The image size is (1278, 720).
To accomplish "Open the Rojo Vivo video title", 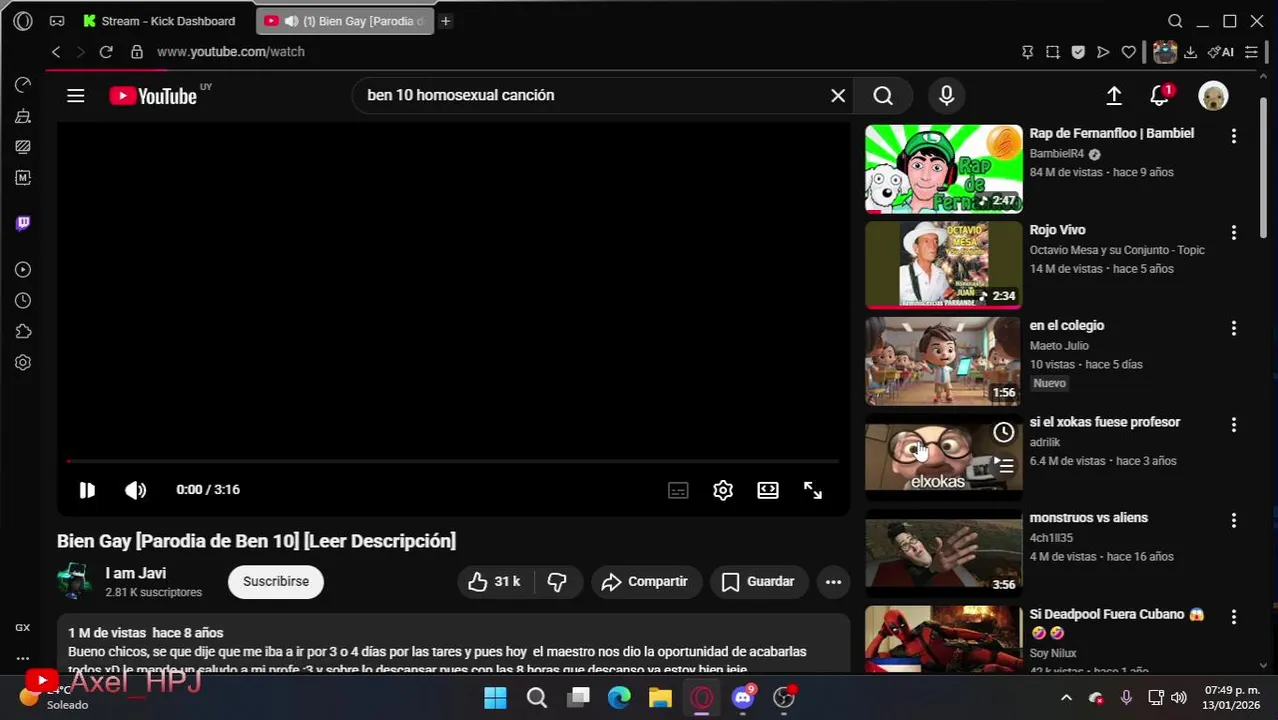I will [x=1057, y=230].
